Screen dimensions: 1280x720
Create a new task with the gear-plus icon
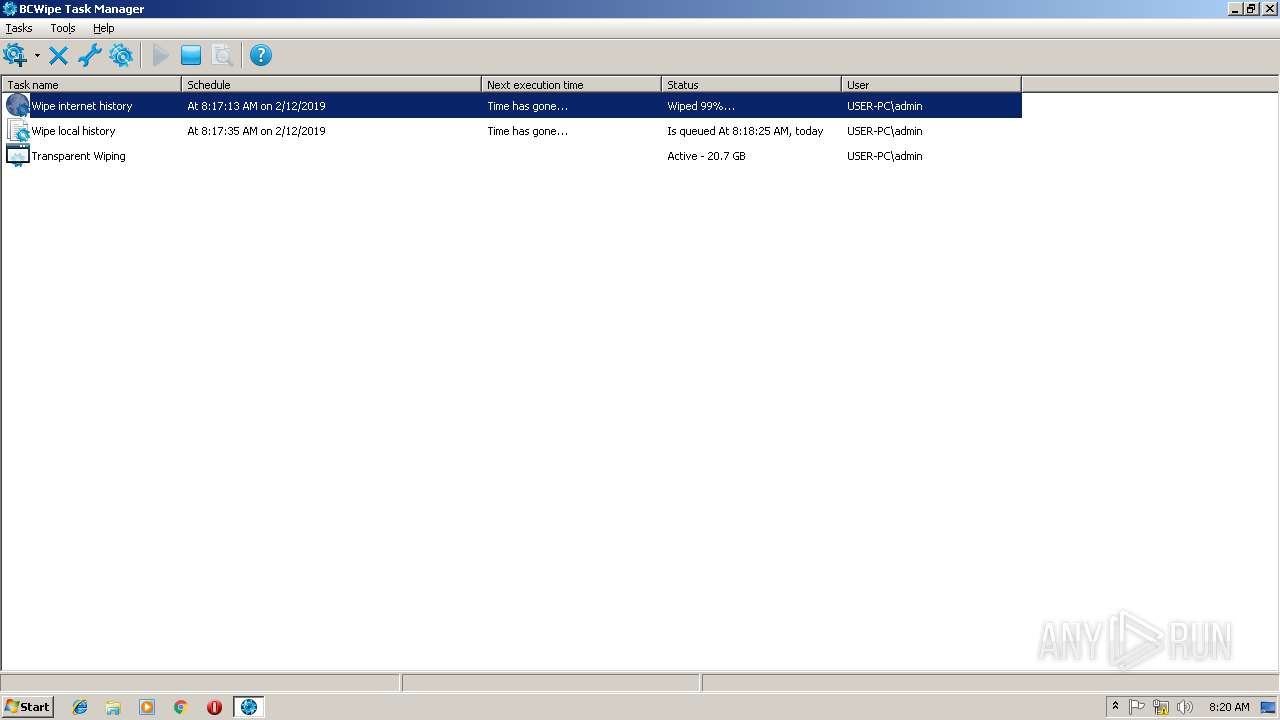coord(15,56)
